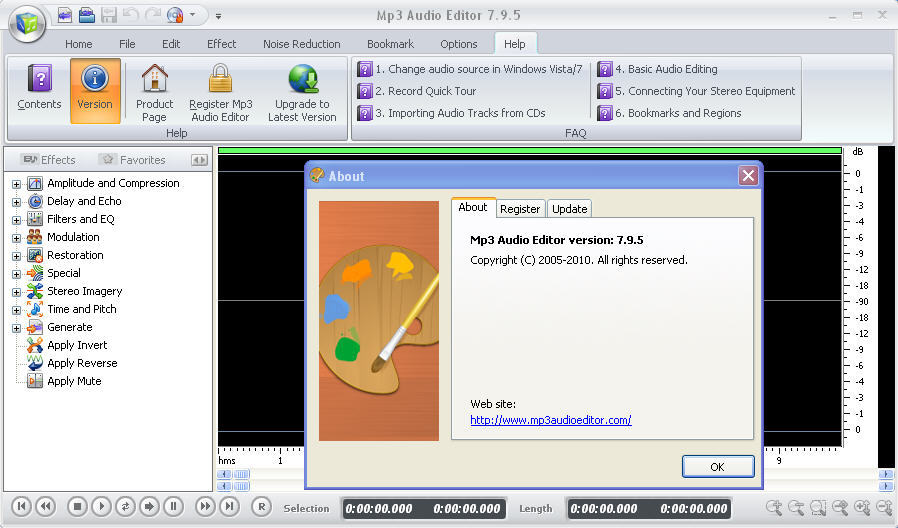Go to start of track button
The width and height of the screenshot is (898, 528).
click(x=21, y=506)
